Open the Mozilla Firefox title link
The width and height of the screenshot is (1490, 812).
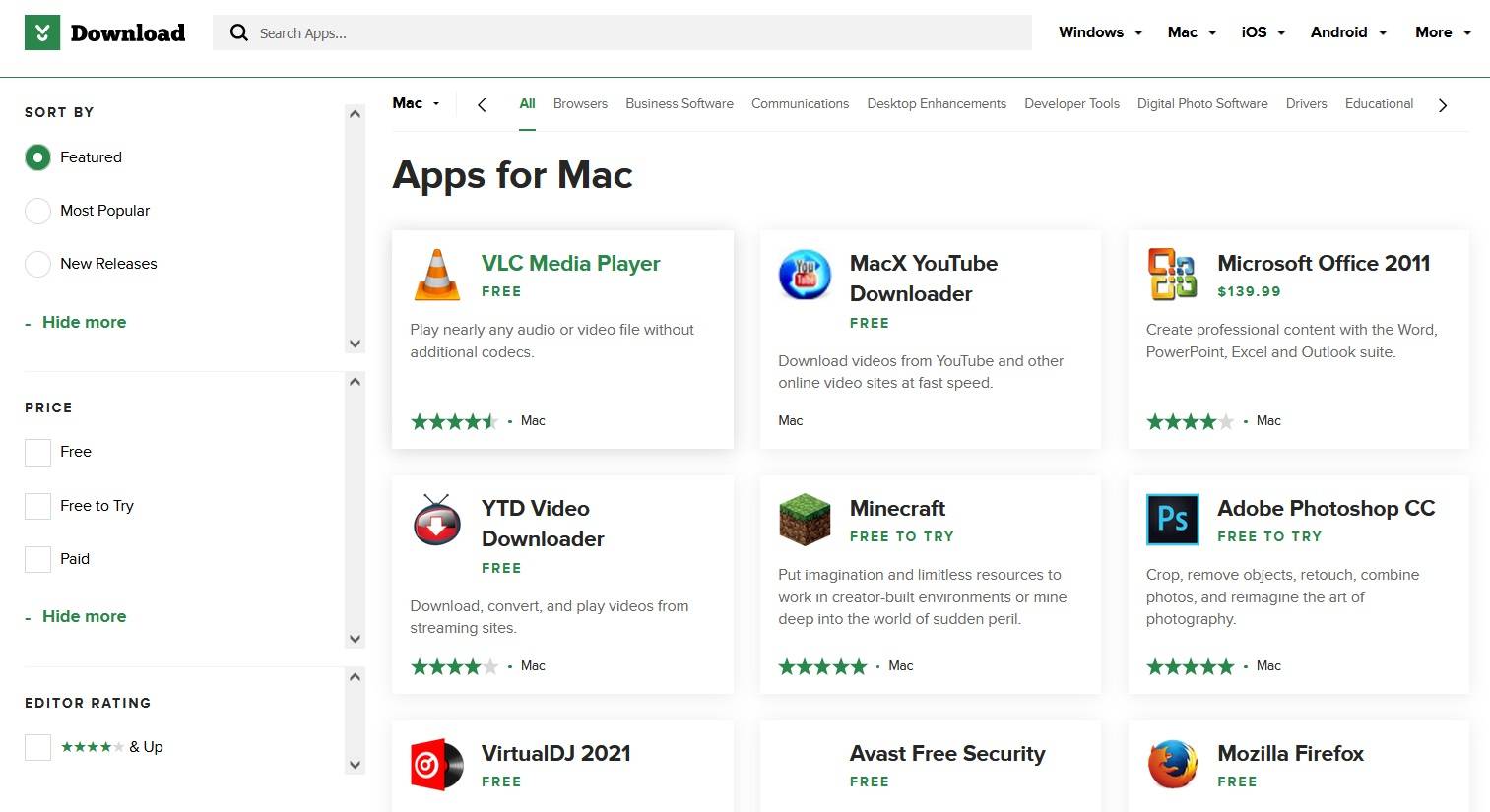[x=1290, y=753]
